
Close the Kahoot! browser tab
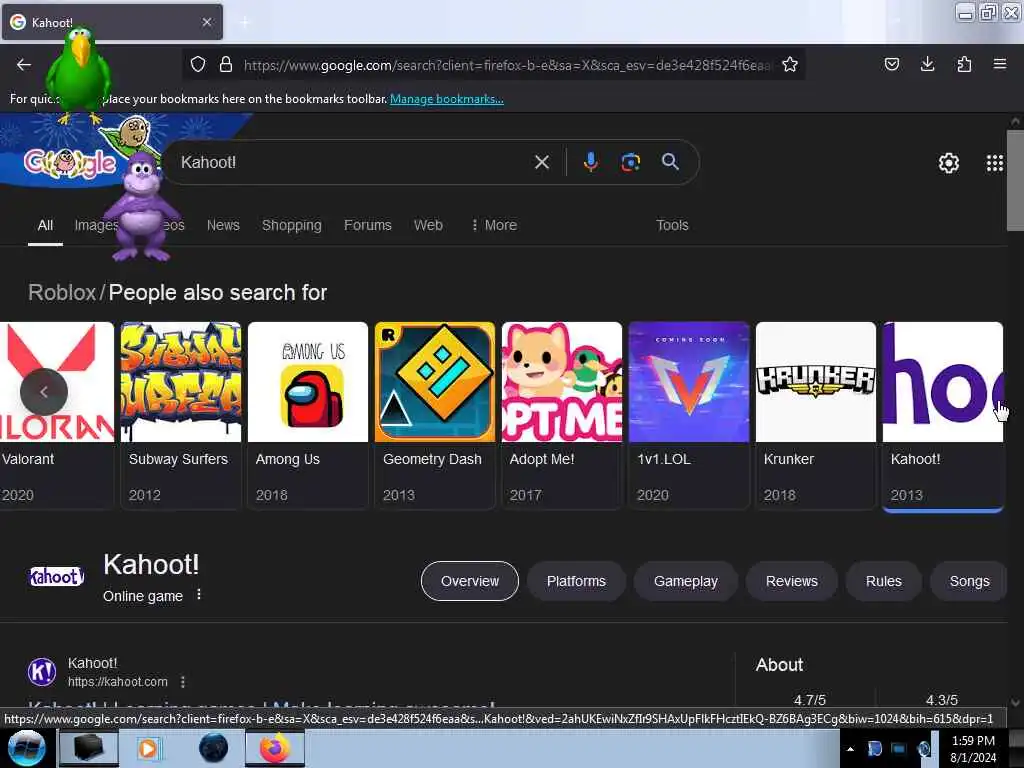(206, 22)
